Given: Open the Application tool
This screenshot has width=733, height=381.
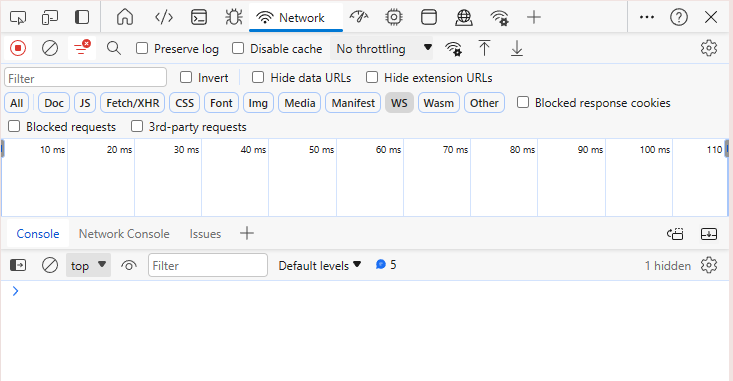Looking at the screenshot, I should click(429, 18).
